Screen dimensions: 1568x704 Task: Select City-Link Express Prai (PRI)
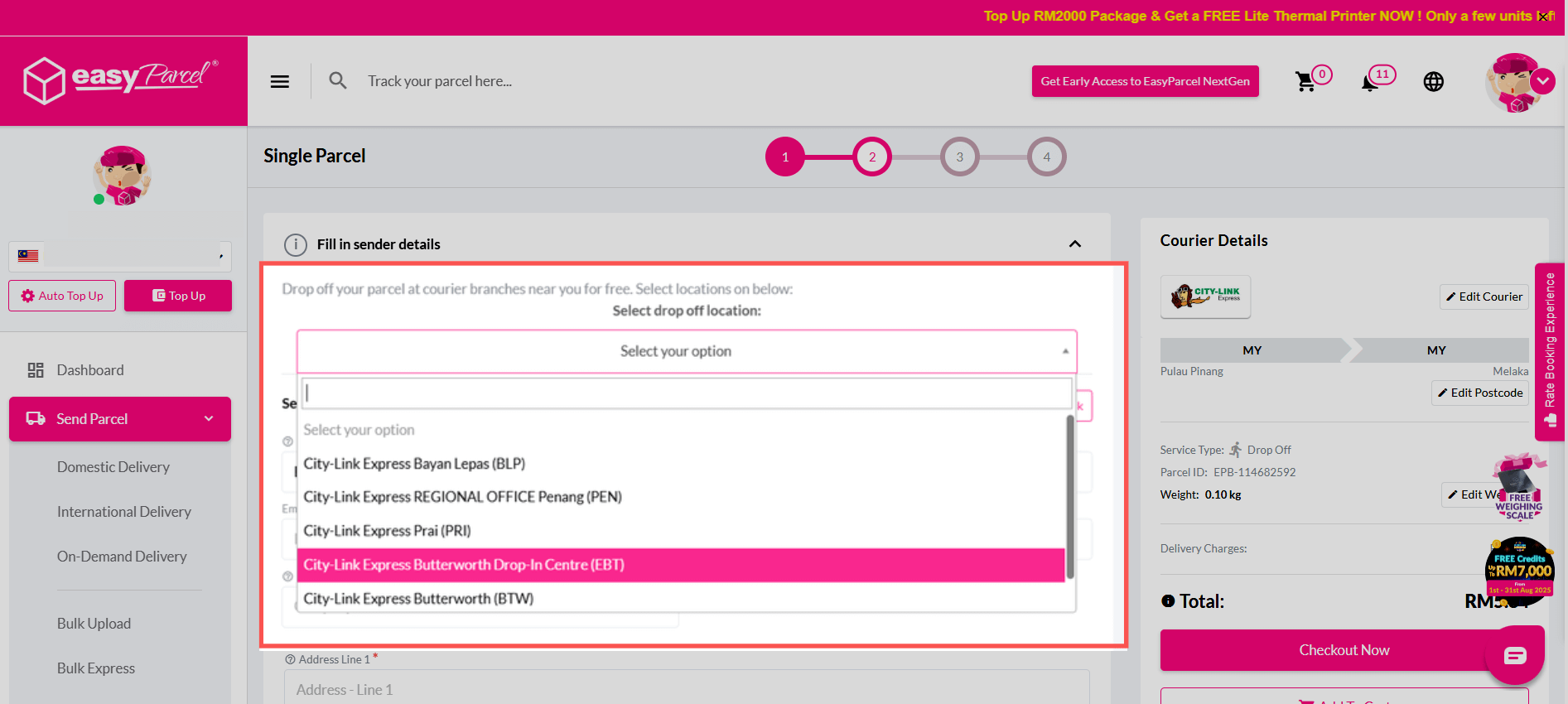click(x=681, y=531)
